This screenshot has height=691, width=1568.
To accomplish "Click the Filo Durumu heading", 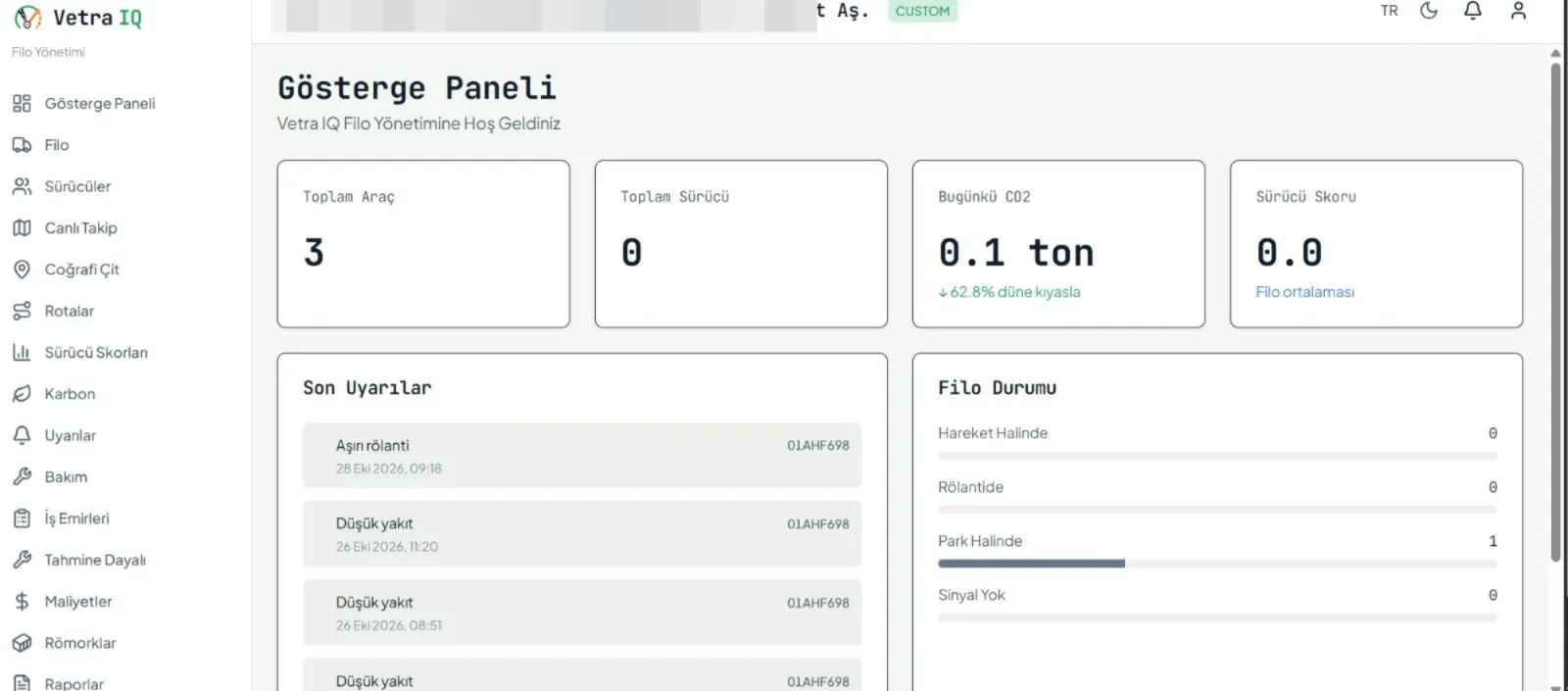I will click(997, 388).
